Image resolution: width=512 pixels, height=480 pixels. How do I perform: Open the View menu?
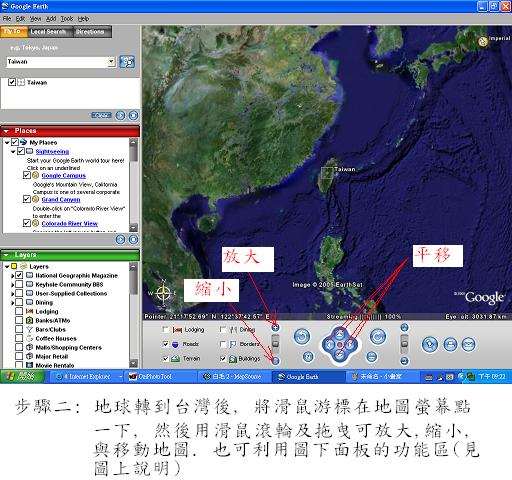click(35, 19)
